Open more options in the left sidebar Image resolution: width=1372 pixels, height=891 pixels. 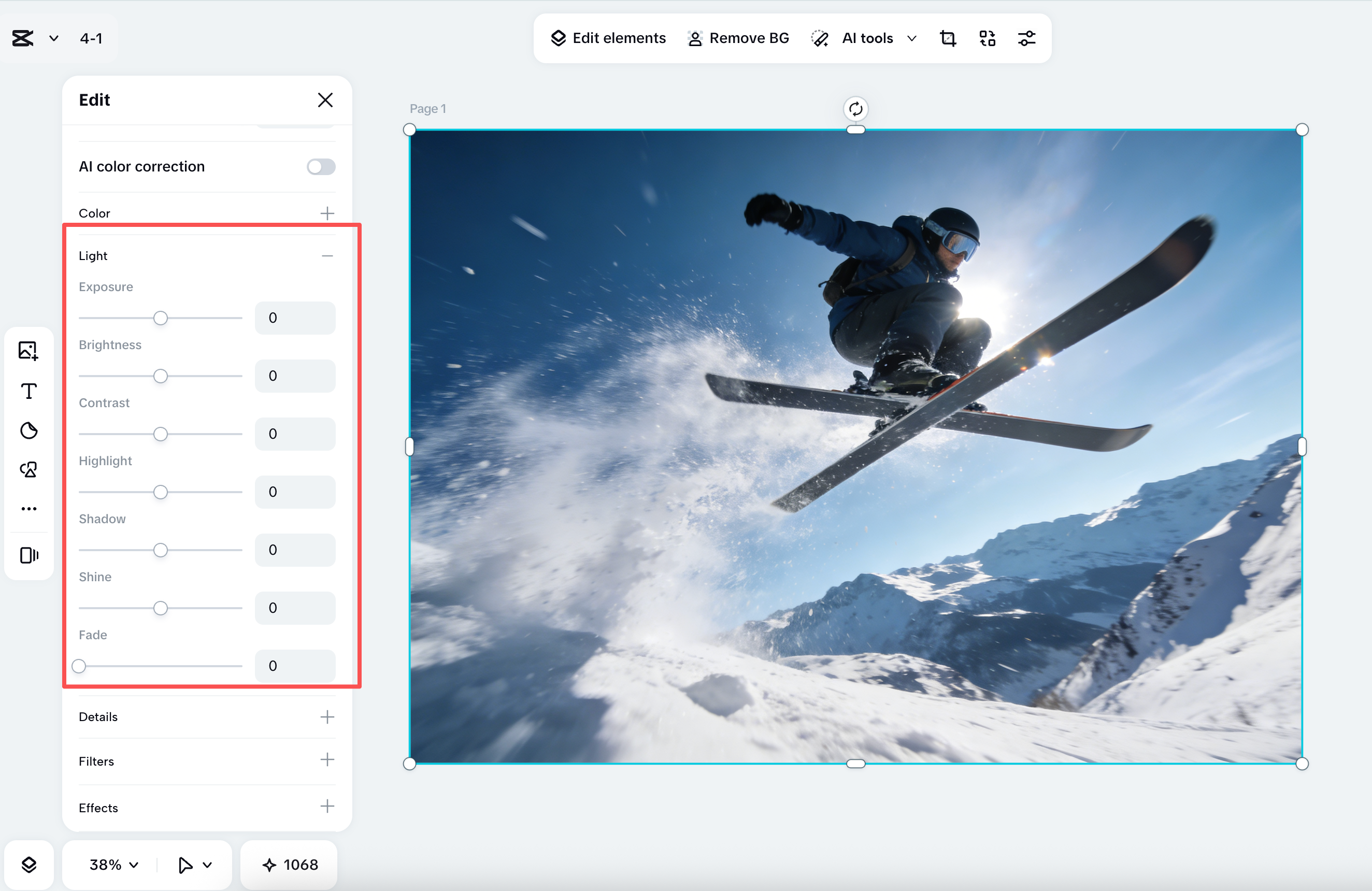click(29, 509)
